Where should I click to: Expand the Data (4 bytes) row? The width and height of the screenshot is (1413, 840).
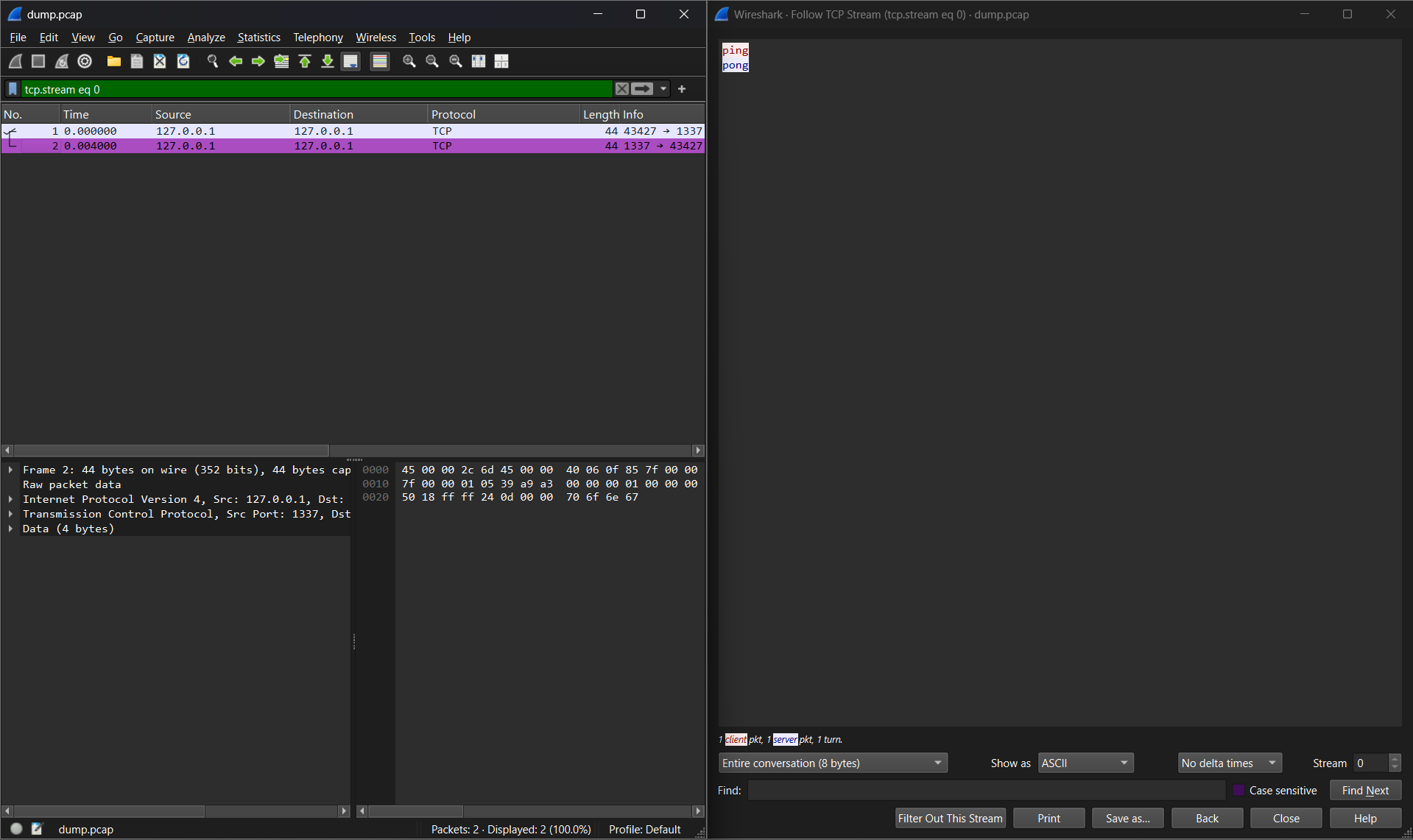(10, 529)
